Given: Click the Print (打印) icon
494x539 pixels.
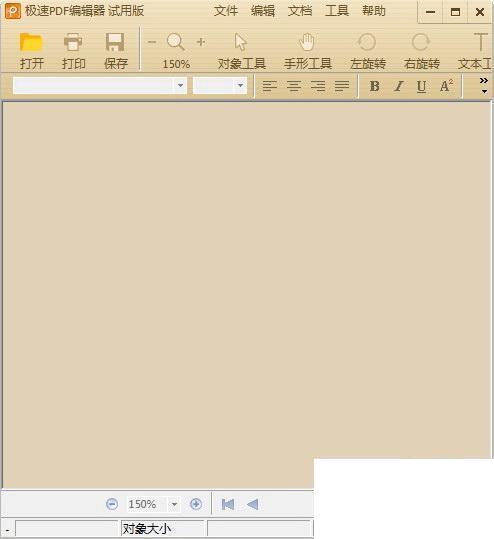Looking at the screenshot, I should click(73, 42).
